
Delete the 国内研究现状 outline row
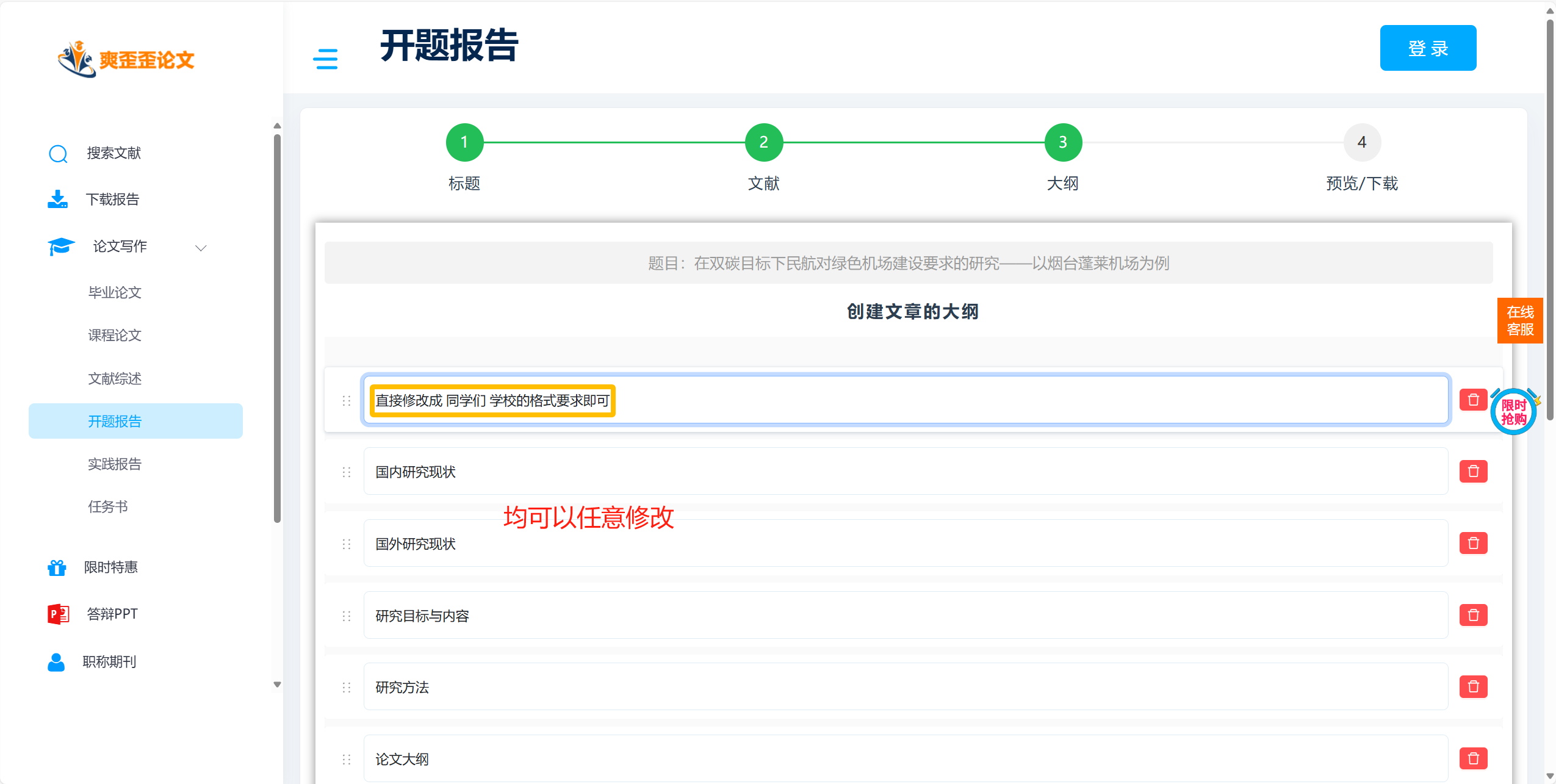coord(1473,472)
